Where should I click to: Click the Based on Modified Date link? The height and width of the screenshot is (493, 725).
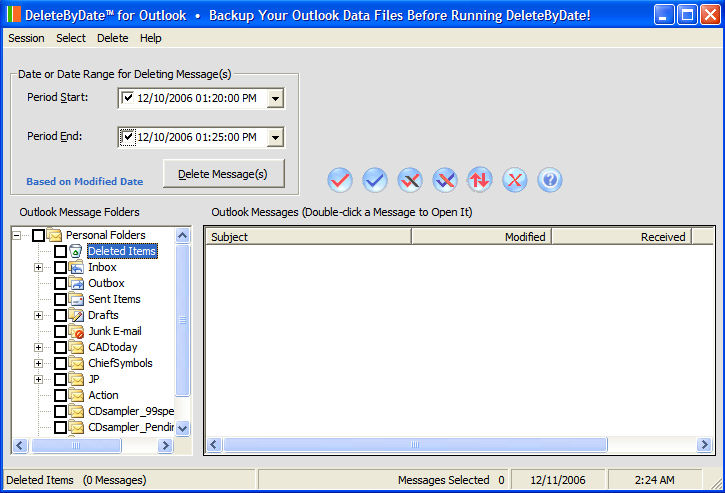(85, 181)
